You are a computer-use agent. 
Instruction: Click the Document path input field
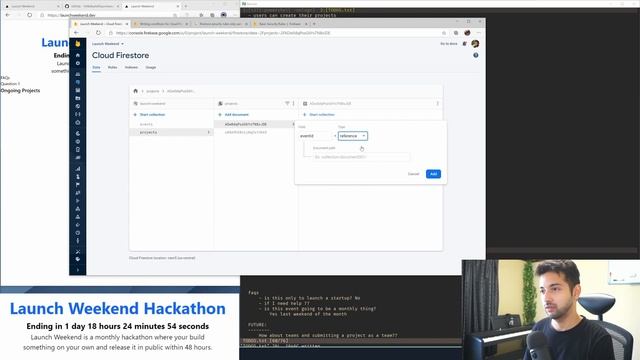[x=362, y=157]
